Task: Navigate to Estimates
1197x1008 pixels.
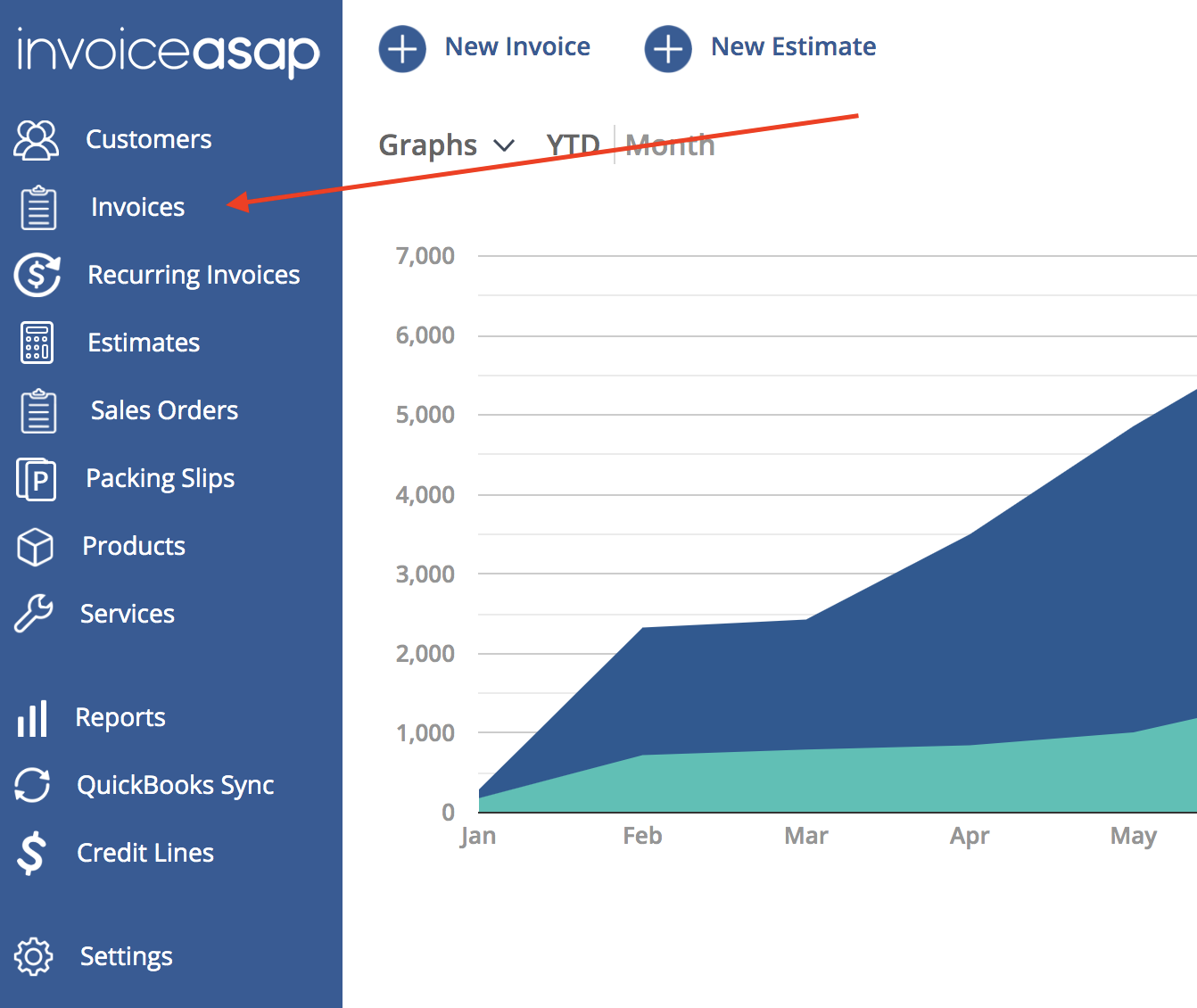Action: point(144,343)
